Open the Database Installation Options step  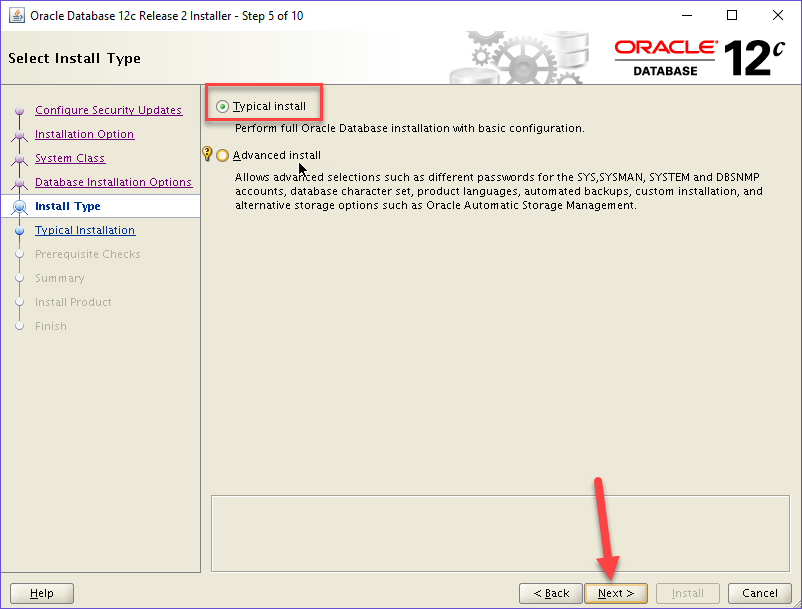click(x=113, y=182)
